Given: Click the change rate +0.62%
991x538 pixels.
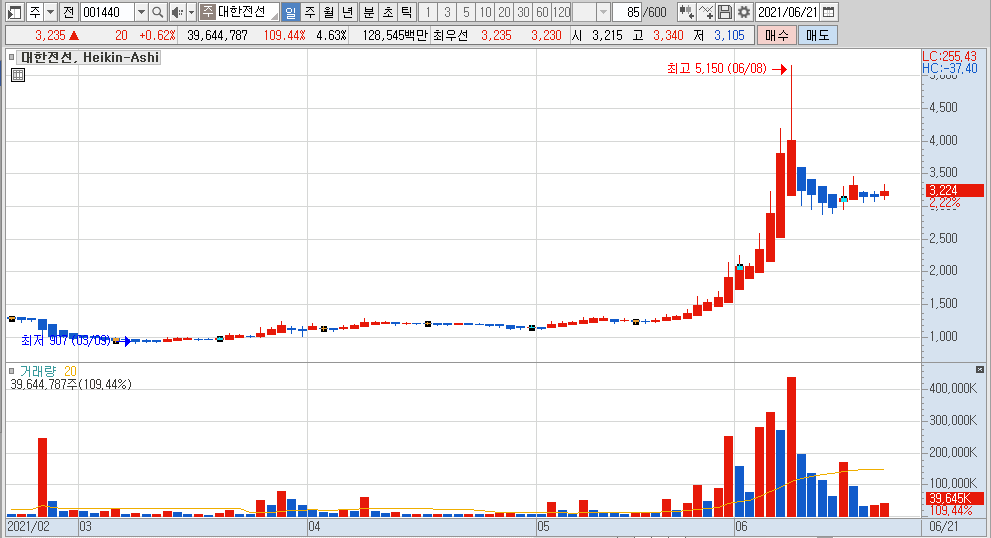Looking at the screenshot, I should (x=157, y=35).
